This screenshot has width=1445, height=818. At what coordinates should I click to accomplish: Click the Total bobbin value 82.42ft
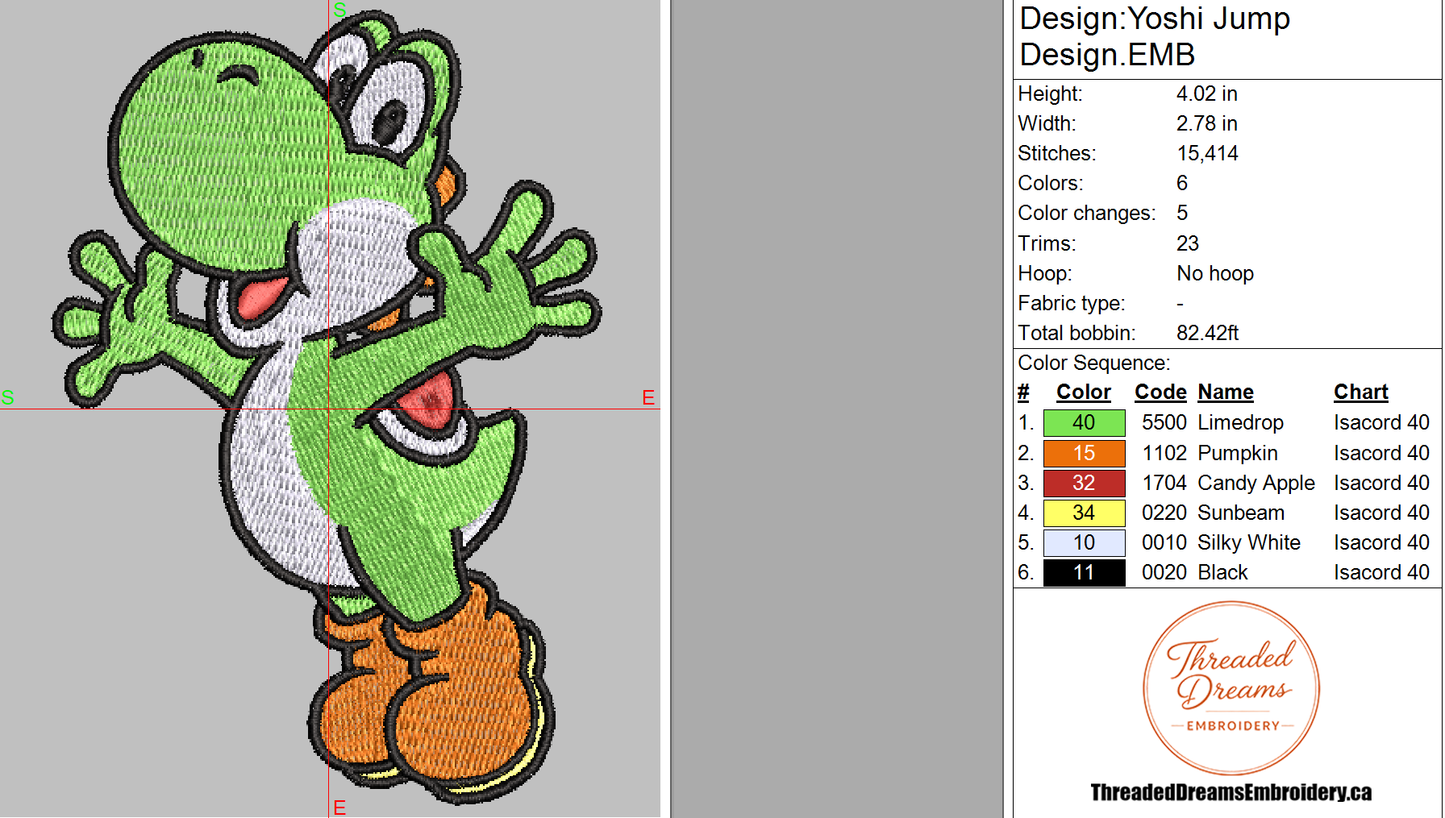tap(1207, 334)
